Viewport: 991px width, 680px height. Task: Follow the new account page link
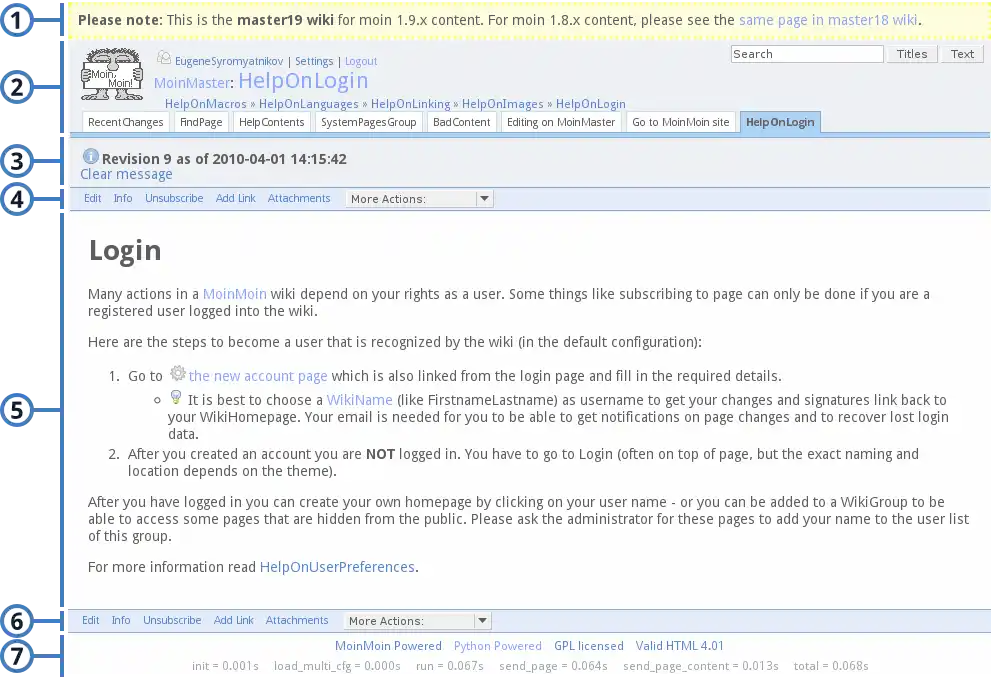tap(258, 376)
